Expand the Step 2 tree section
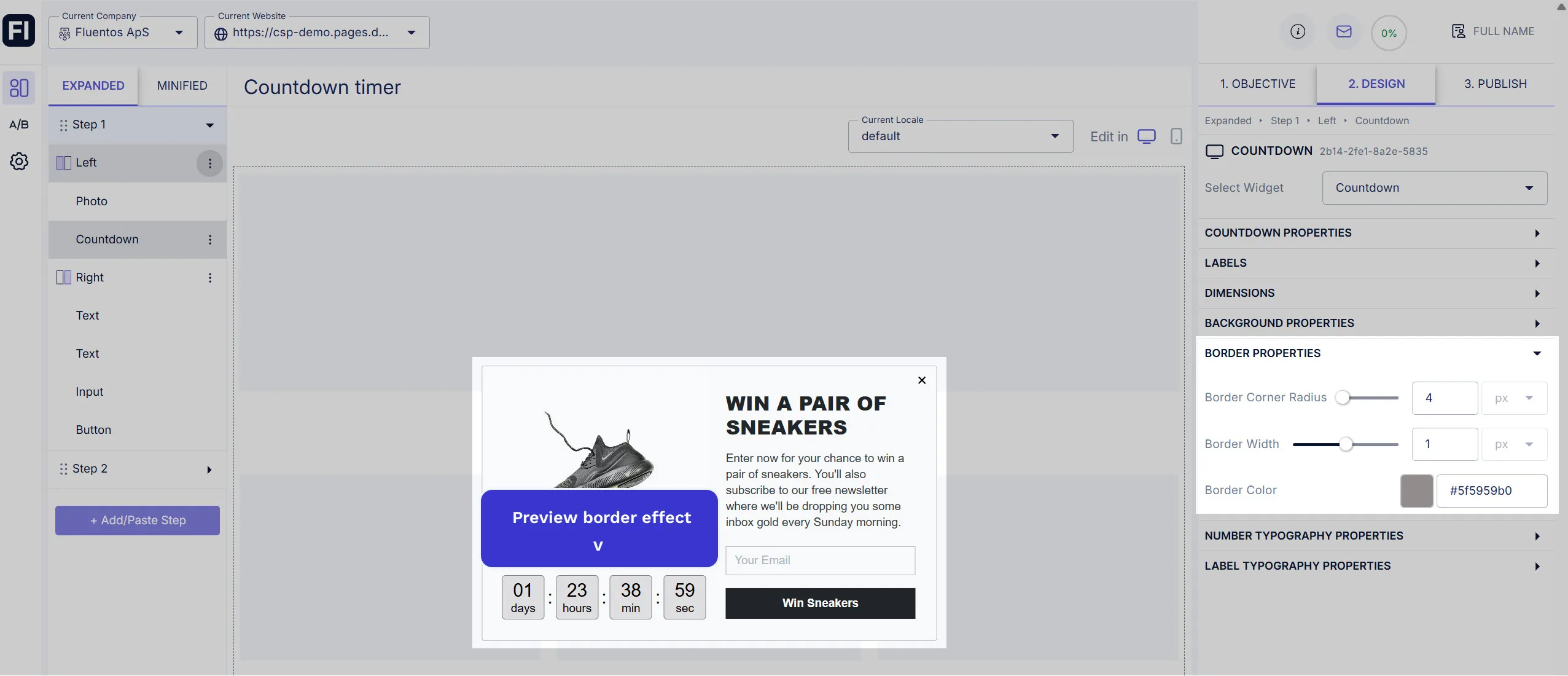Viewport: 1568px width, 676px height. (x=209, y=470)
